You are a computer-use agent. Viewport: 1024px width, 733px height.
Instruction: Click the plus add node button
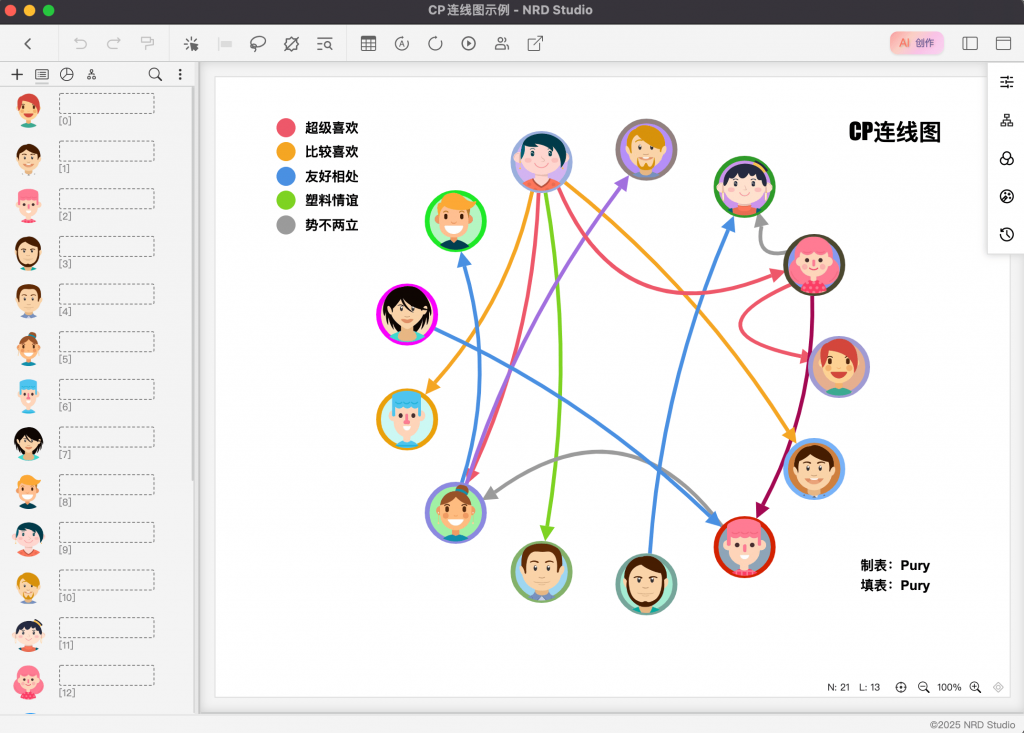(x=17, y=75)
